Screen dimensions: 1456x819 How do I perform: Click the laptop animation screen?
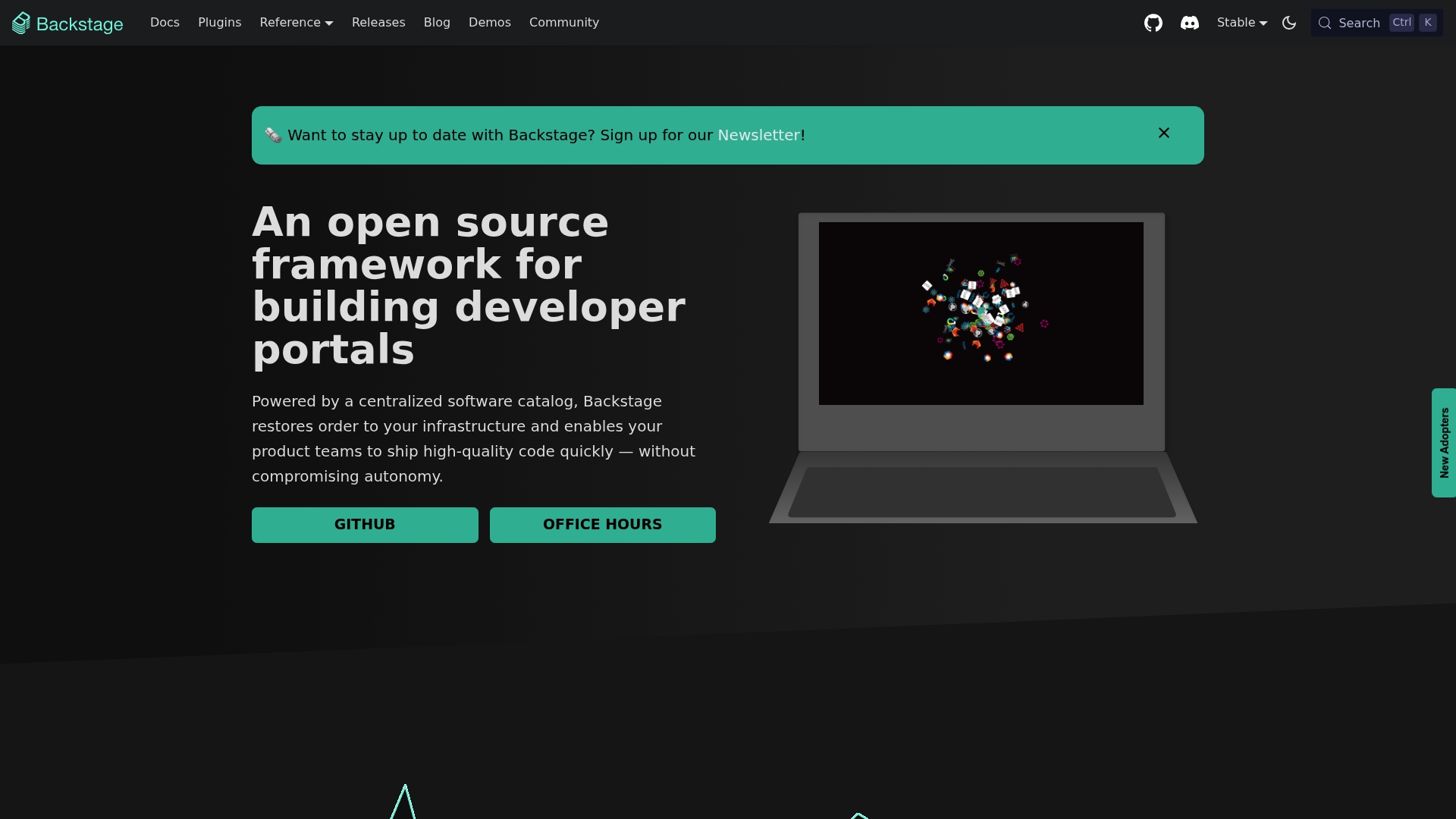[x=981, y=313]
